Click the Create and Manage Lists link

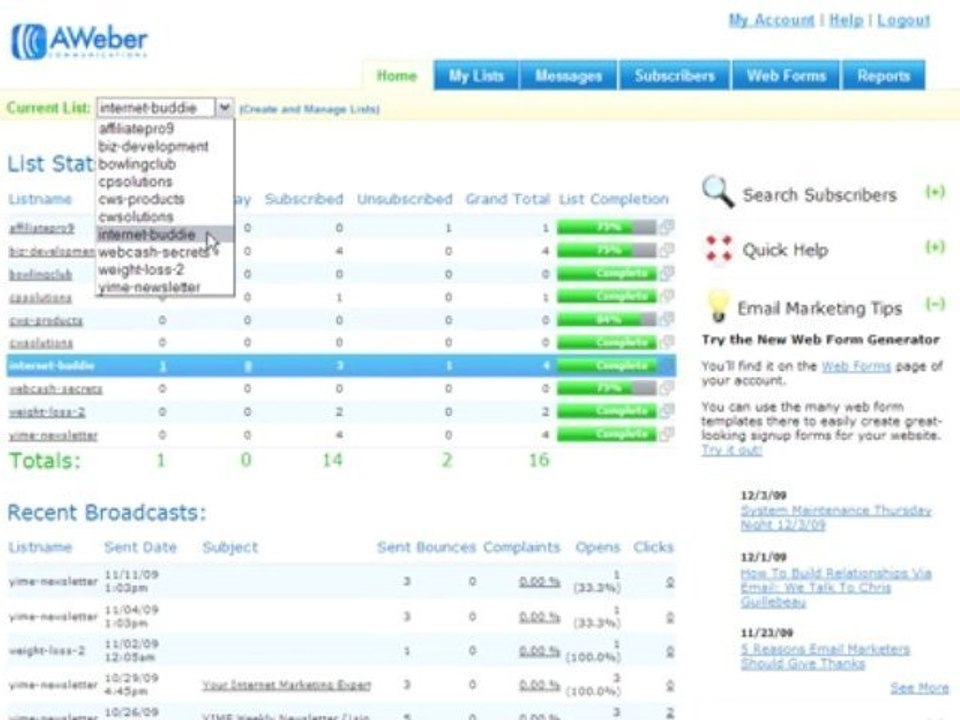tap(309, 109)
